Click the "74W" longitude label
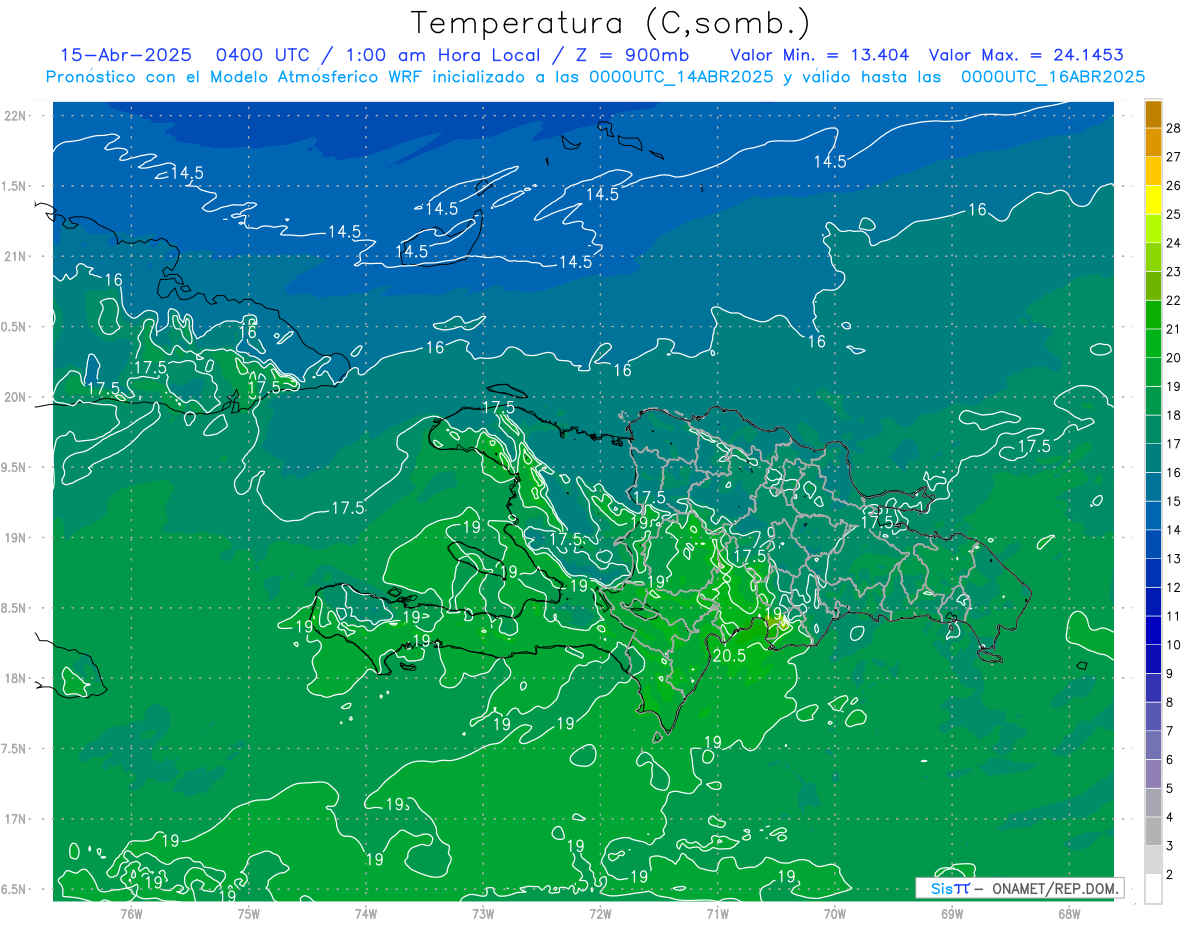The image size is (1200, 927). [x=366, y=913]
